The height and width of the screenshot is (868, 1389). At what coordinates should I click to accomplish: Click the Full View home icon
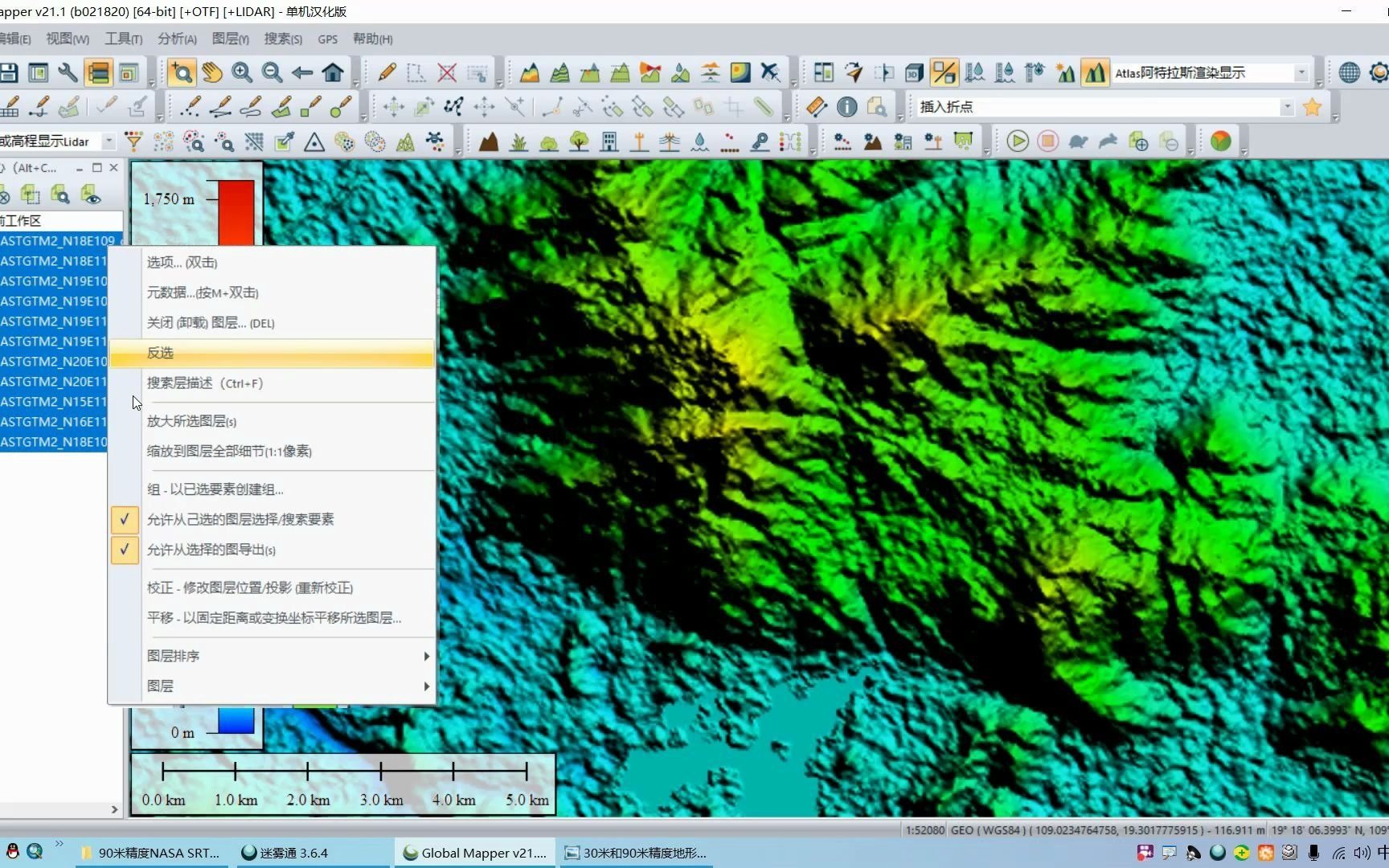pos(333,72)
